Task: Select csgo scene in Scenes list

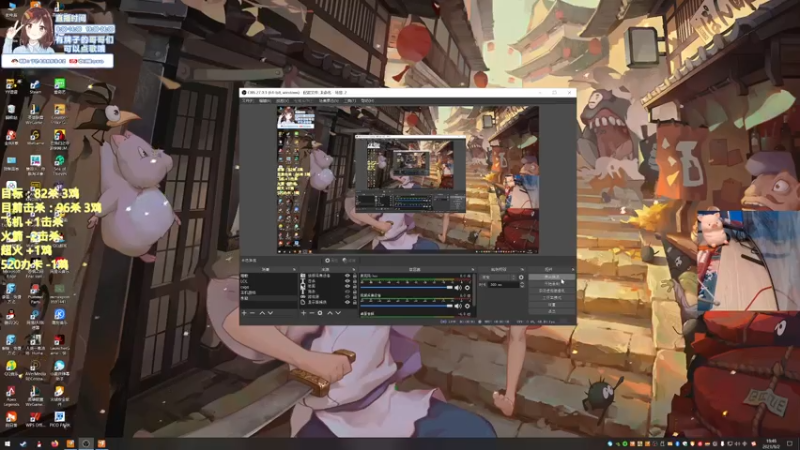Action: point(268,287)
